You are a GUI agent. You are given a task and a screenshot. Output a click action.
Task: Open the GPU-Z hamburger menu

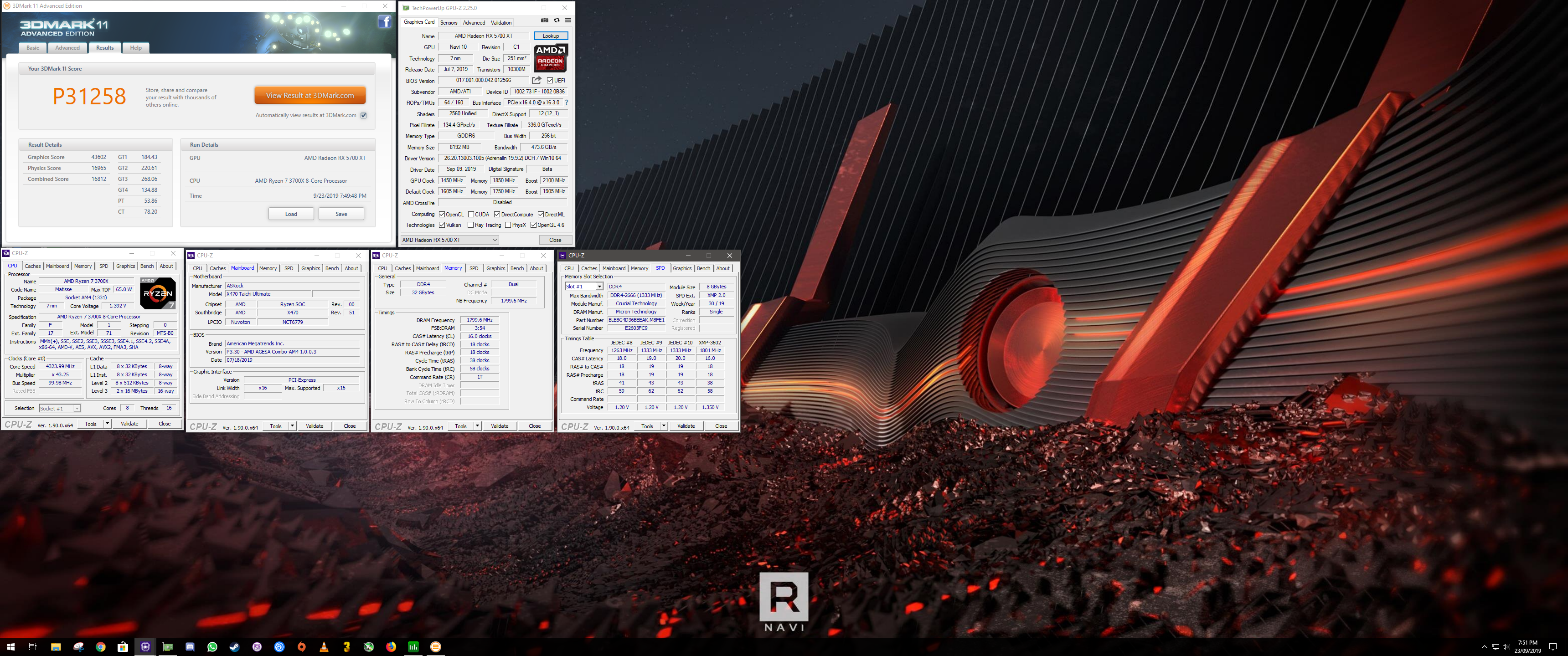point(568,20)
